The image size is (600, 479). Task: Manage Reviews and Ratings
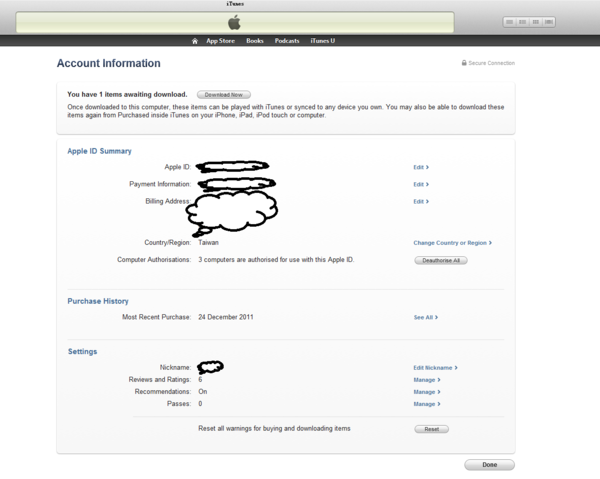(x=427, y=380)
